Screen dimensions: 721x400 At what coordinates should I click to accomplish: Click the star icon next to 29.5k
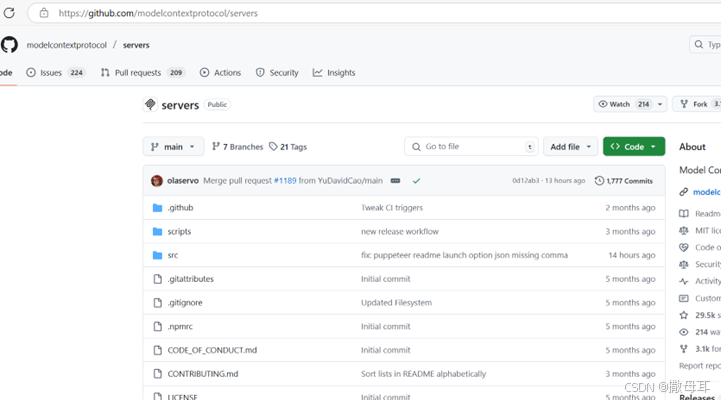click(684, 315)
